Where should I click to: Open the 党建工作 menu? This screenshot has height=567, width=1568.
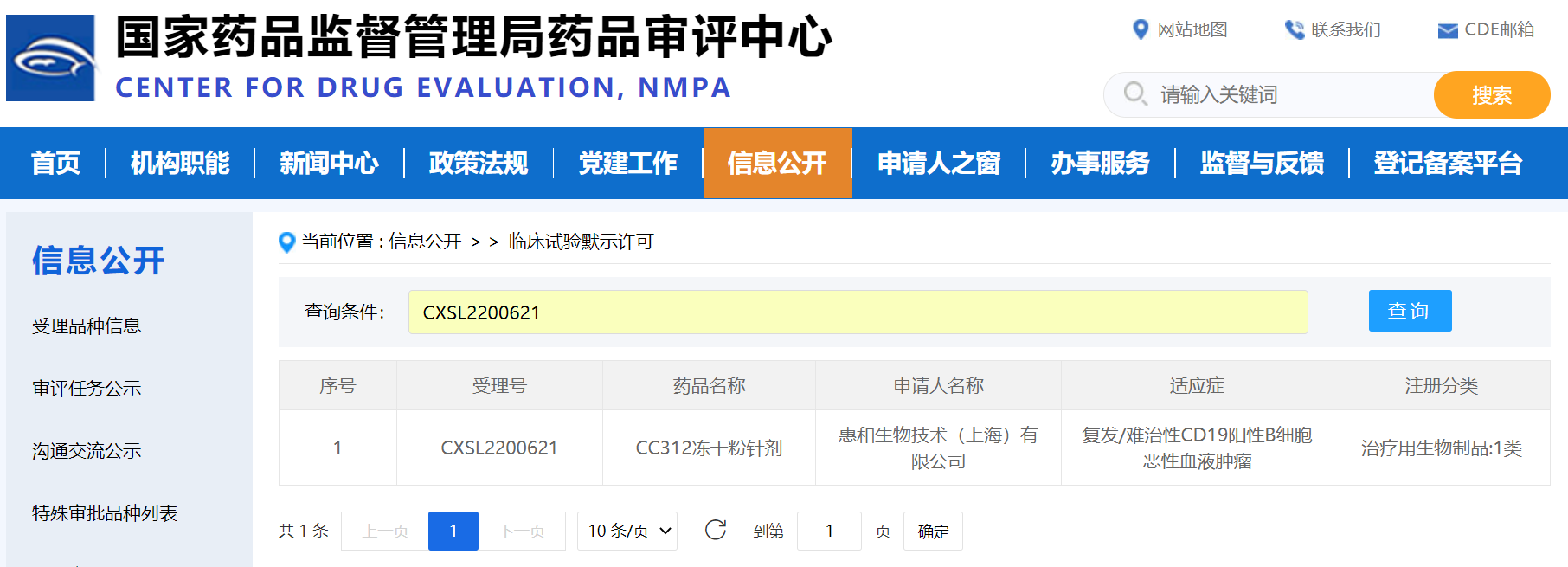click(628, 163)
